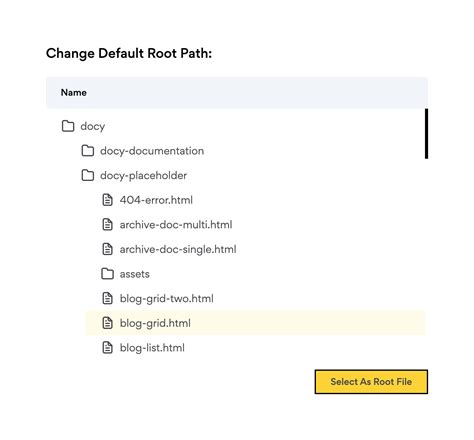Click the assets folder icon
The image size is (474, 440).
click(107, 274)
